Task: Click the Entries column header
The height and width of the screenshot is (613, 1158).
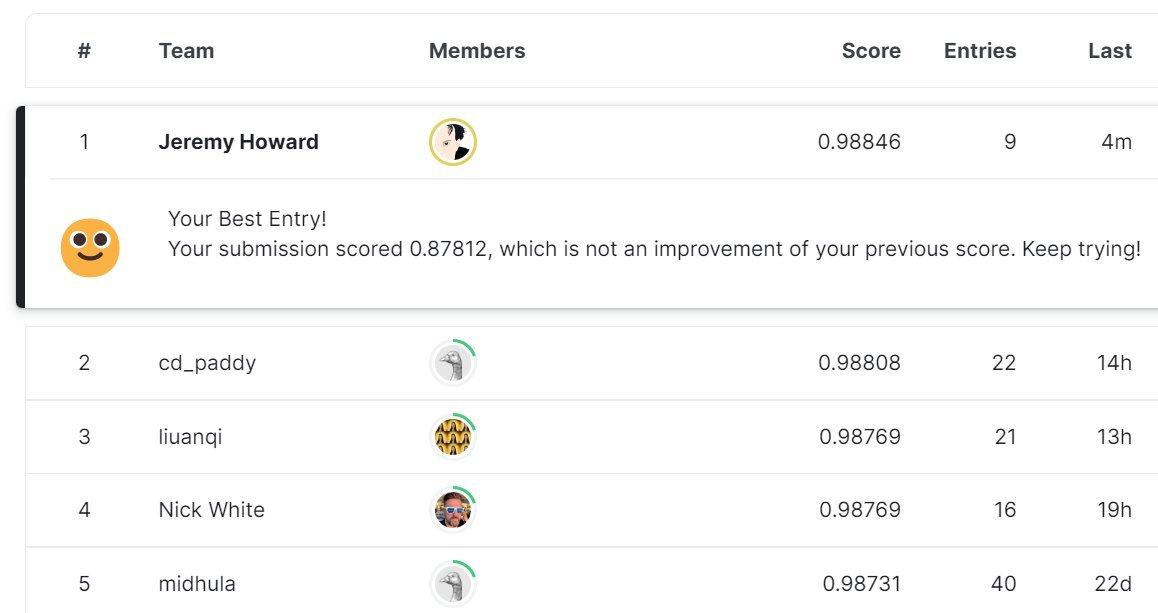Action: [x=980, y=51]
